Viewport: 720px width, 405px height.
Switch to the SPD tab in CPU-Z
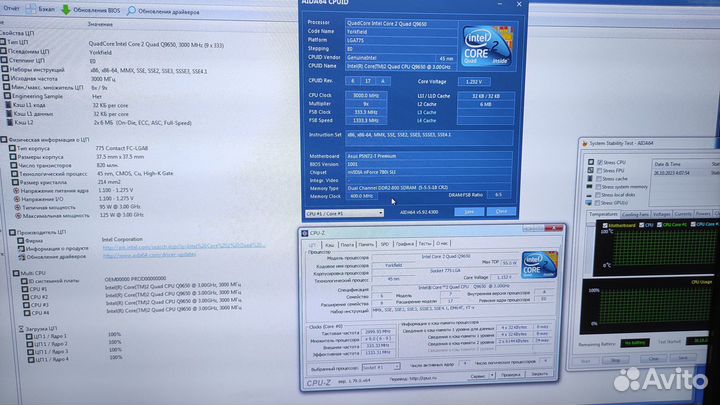point(384,244)
